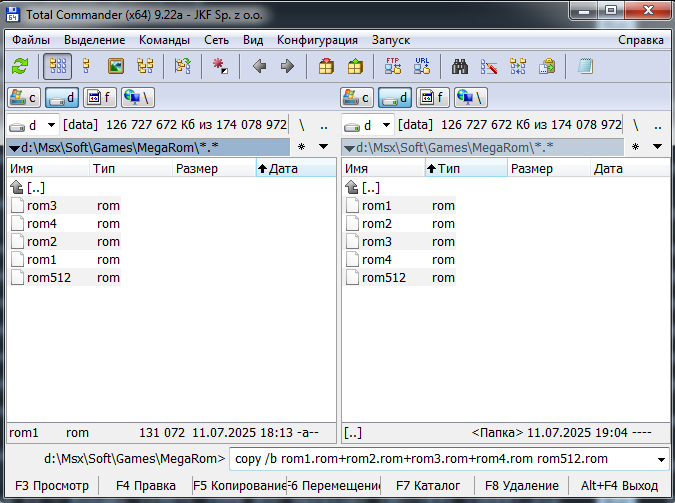Open right panel drive dropdown
This screenshot has height=503, width=675.
coord(367,125)
